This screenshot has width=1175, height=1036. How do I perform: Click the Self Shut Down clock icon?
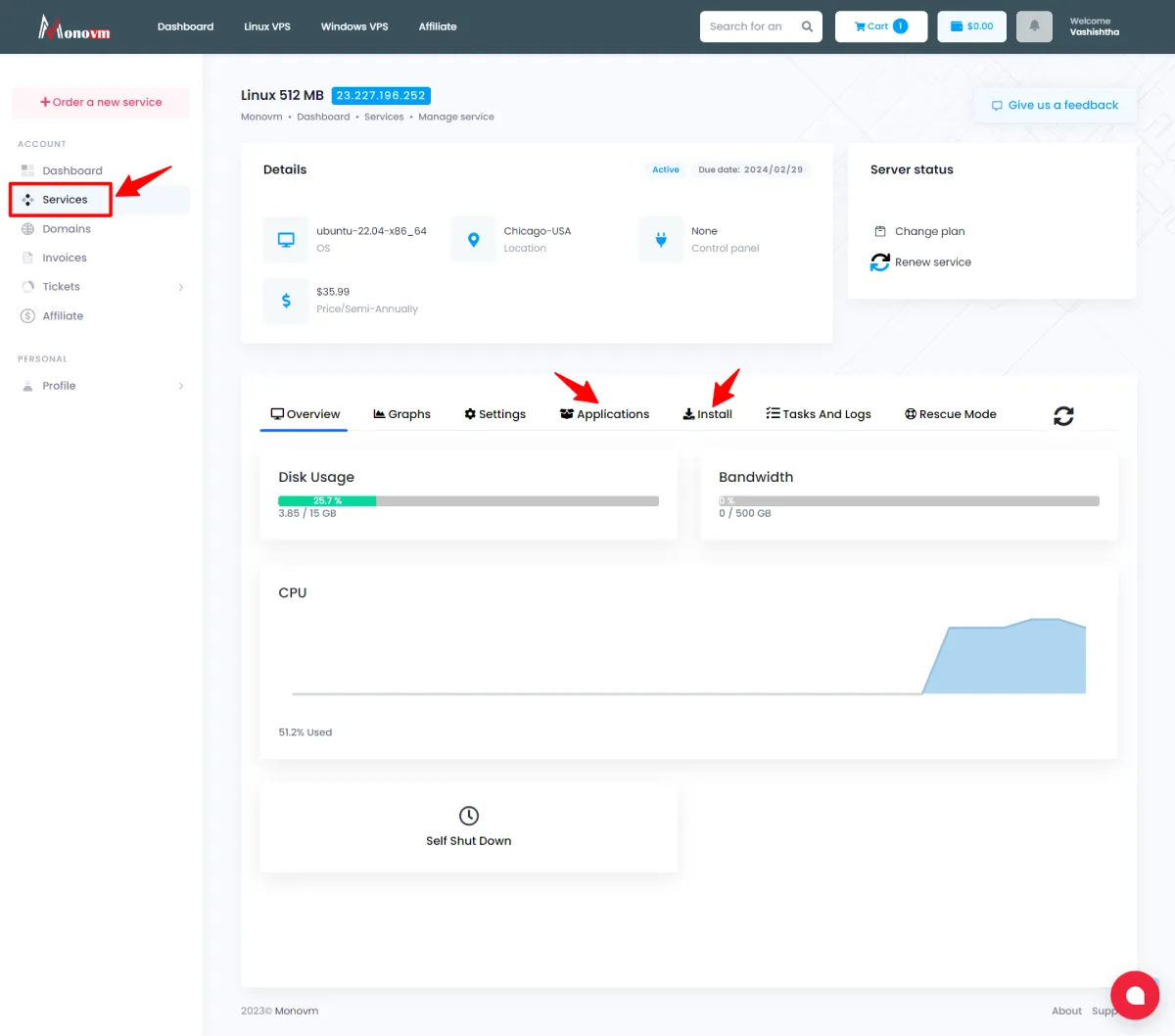point(468,815)
